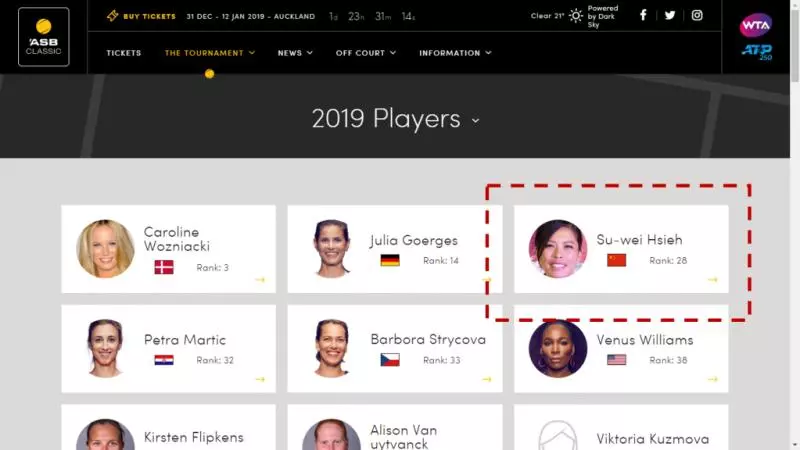Click the Croatian flag for Petra Martic
This screenshot has width=800, height=450.
tap(164, 360)
